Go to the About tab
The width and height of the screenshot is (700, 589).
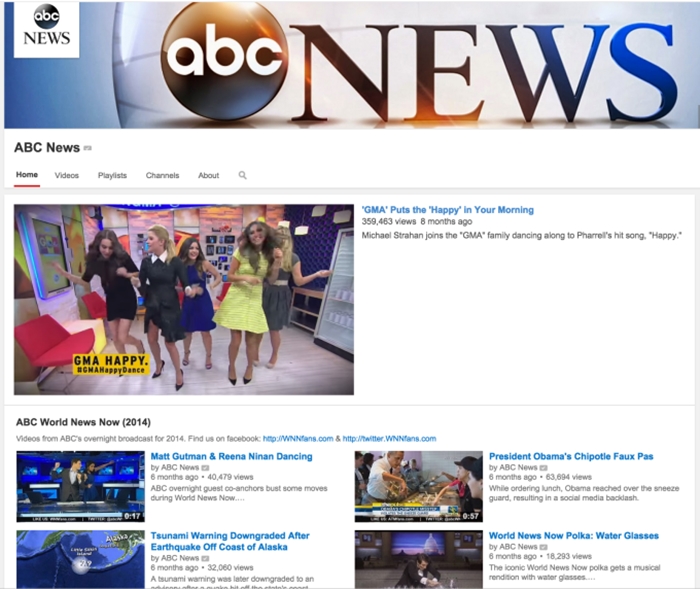(x=208, y=175)
